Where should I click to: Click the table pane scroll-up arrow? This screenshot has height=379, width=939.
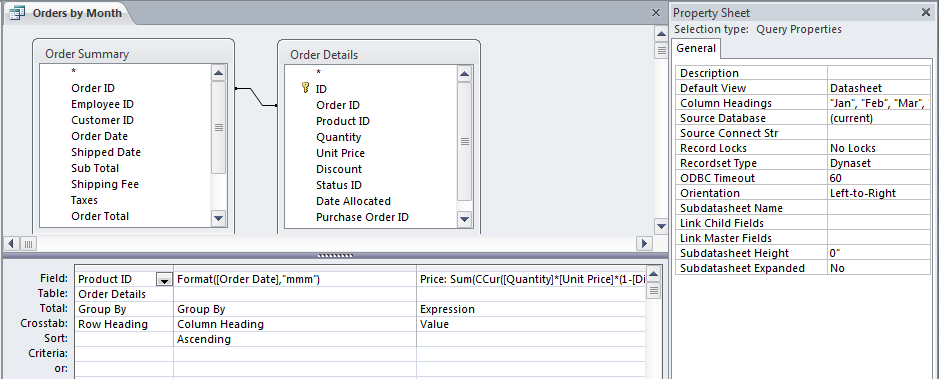pos(661,33)
